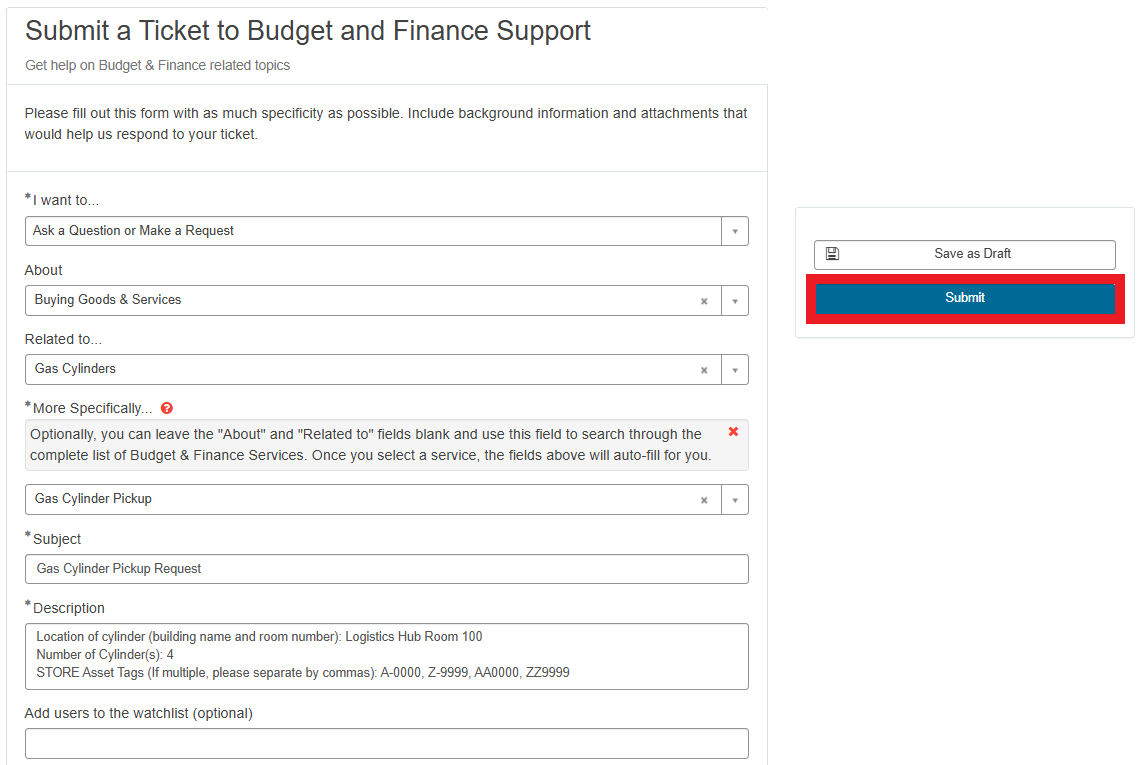Click into the Description text area
The image size is (1143, 765).
(386, 656)
